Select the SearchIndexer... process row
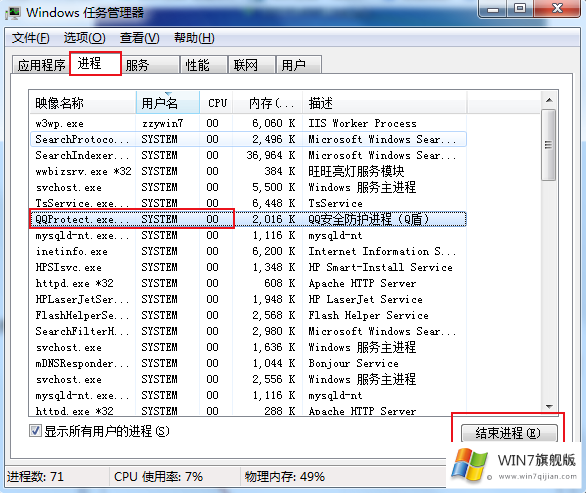The width and height of the screenshot is (586, 493). pyautogui.click(x=248, y=155)
